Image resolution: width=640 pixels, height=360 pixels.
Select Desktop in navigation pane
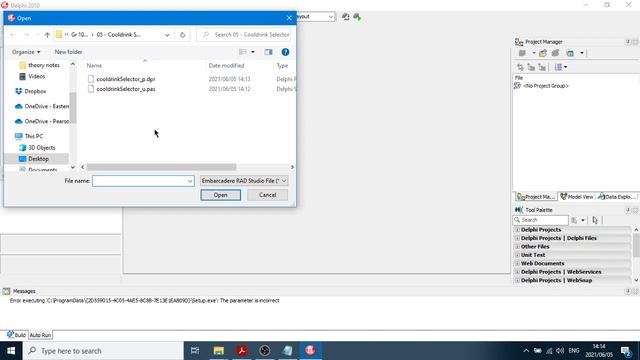[x=38, y=159]
